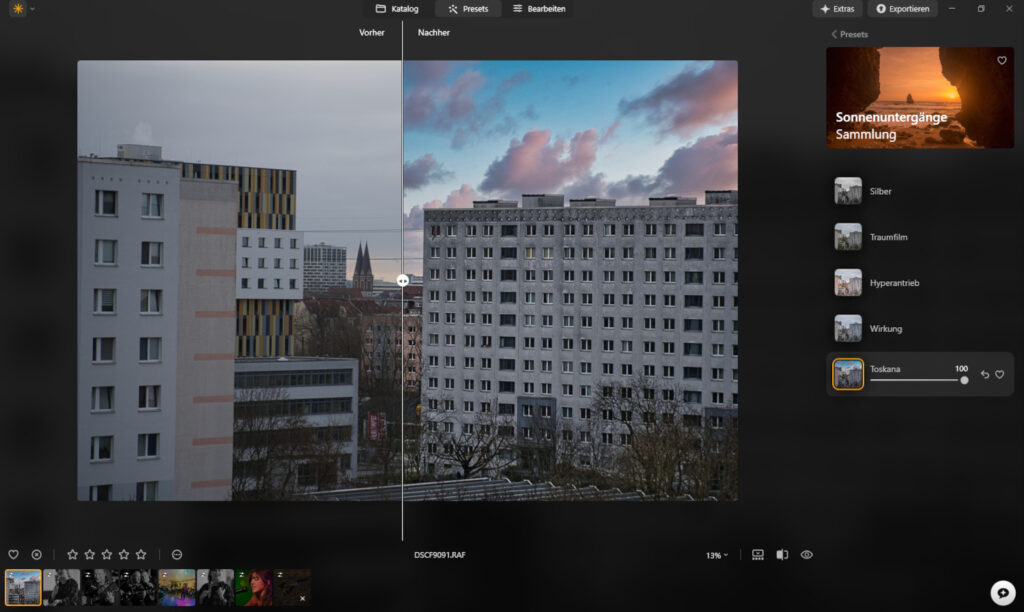Click the fit-to-screen view icon
The height and width of the screenshot is (612, 1024).
click(x=757, y=554)
